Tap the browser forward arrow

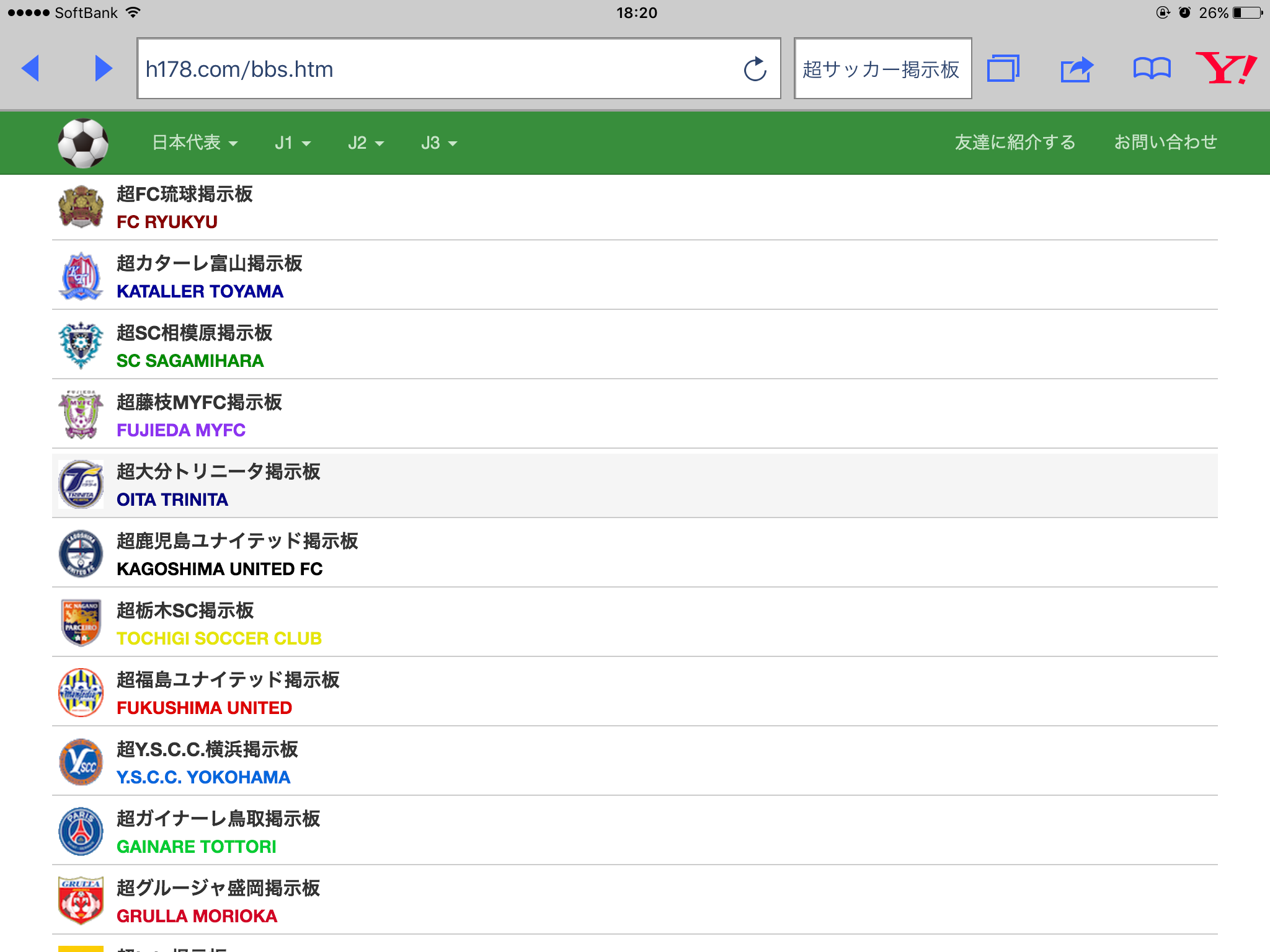point(103,68)
